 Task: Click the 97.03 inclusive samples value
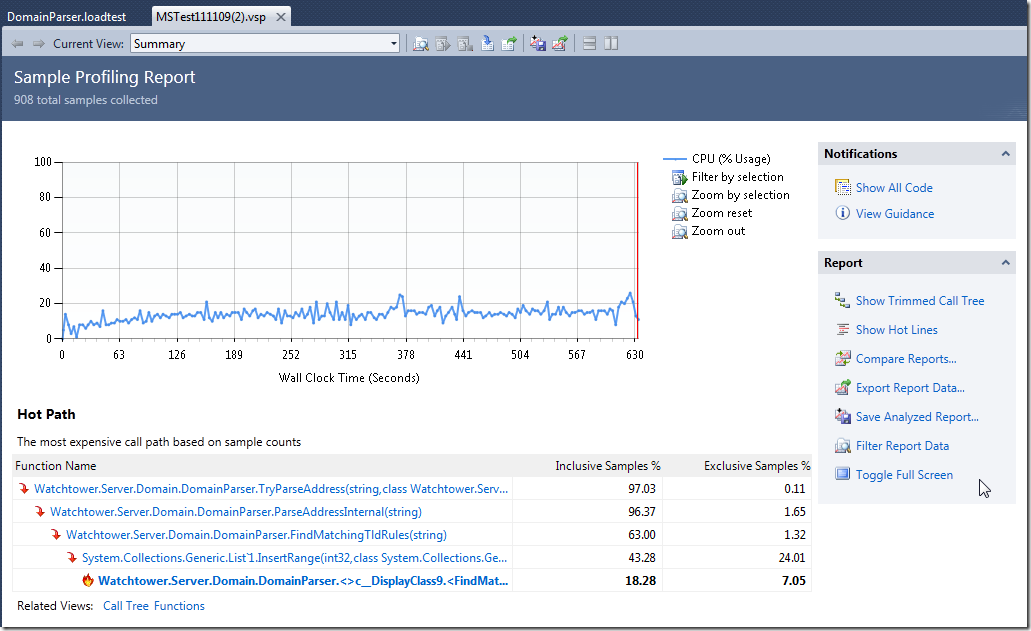tap(642, 489)
